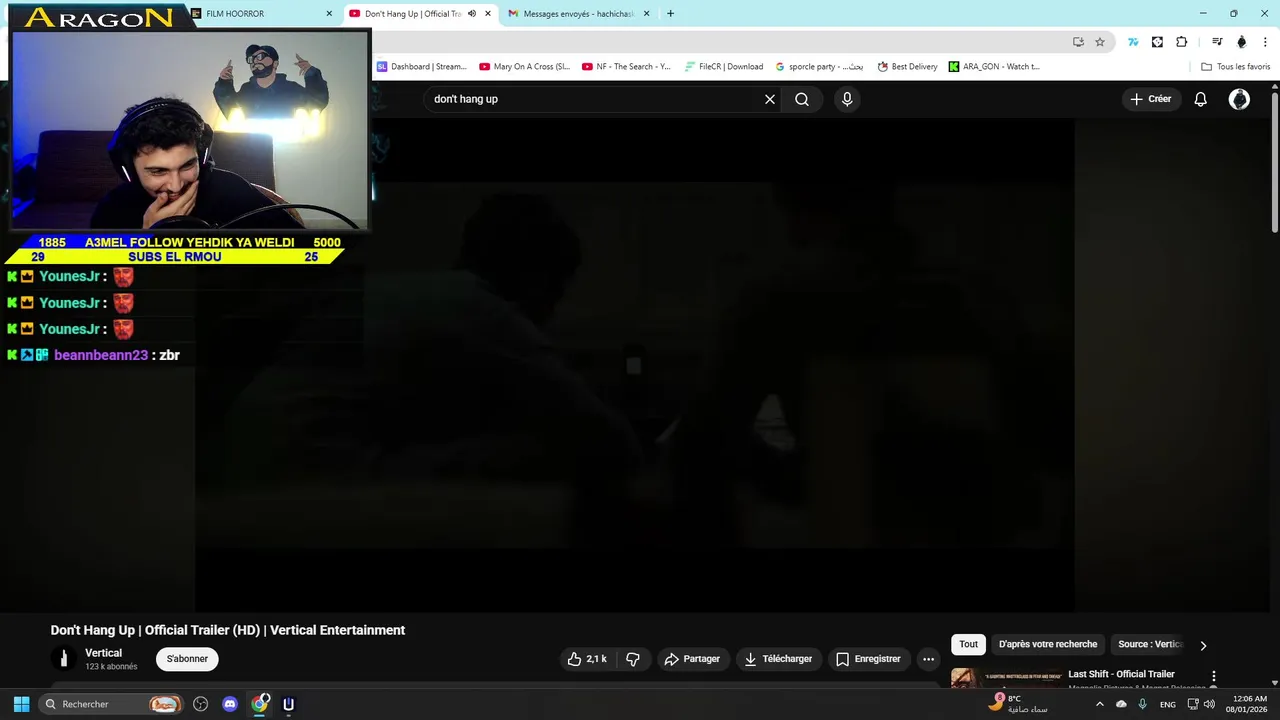Show hidden system tray icons
The image size is (1280, 720).
click(1100, 704)
